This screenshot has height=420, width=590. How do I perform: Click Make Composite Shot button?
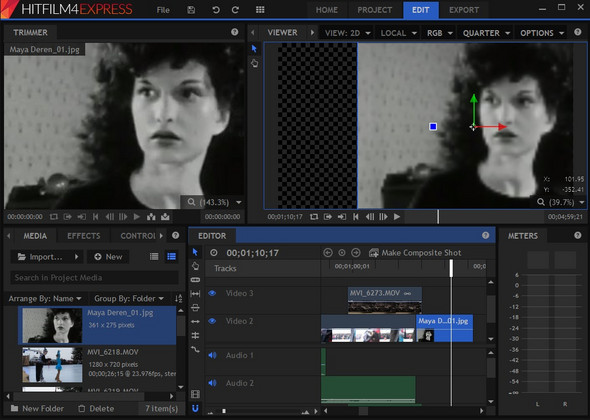pyautogui.click(x=415, y=253)
